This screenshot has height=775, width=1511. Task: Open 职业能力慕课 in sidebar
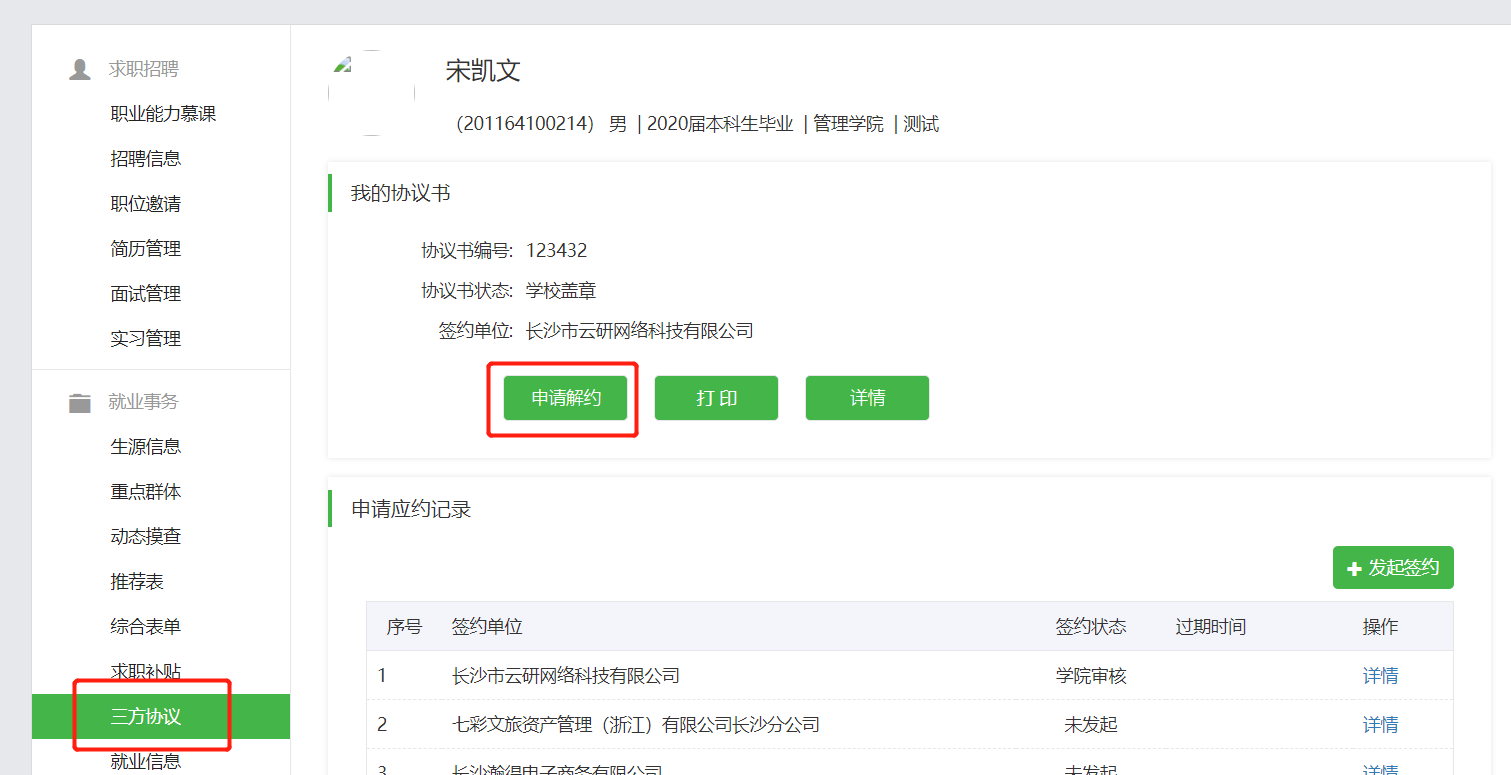point(163,114)
